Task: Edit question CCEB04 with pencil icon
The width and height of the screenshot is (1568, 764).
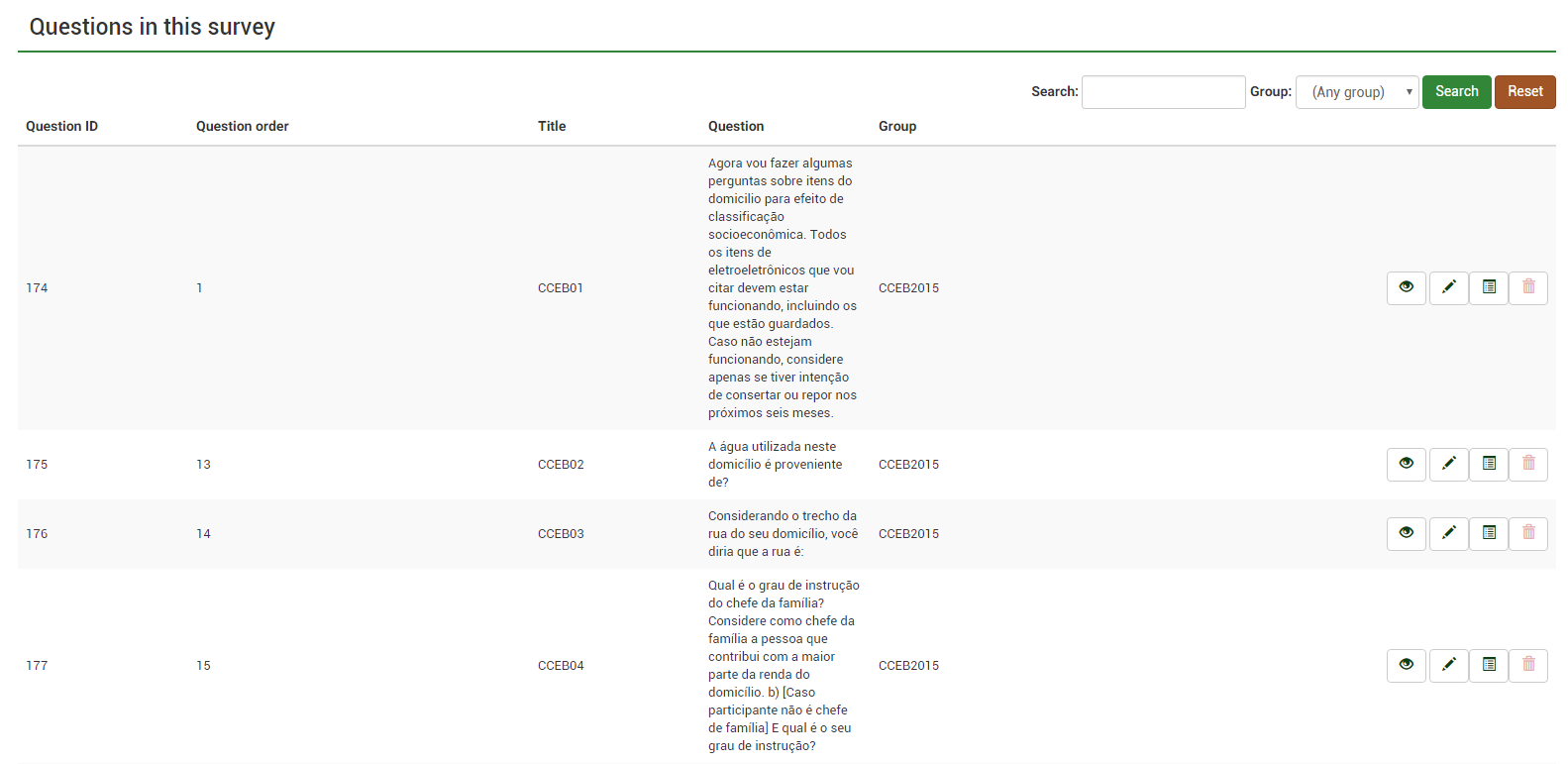Action: pyautogui.click(x=1448, y=665)
